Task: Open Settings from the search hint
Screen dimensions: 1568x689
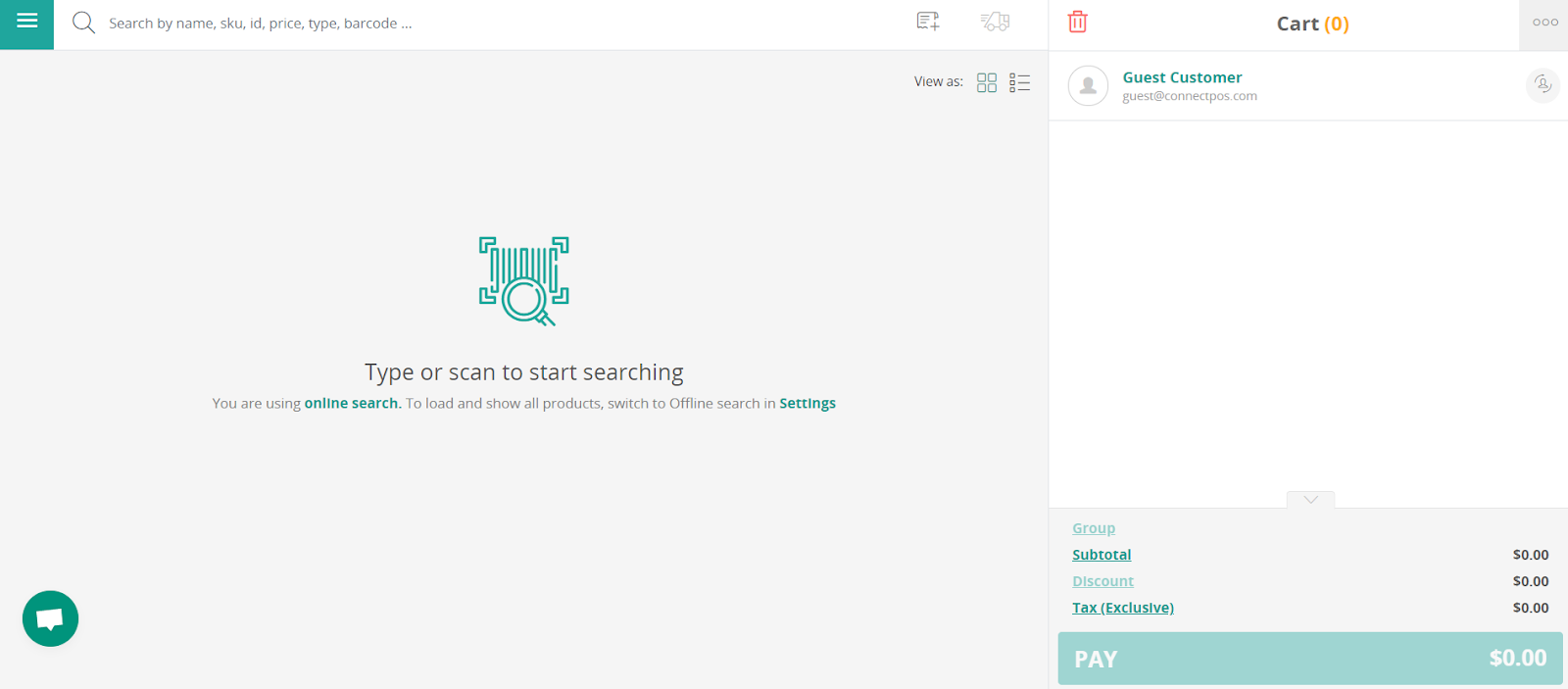Action: click(x=808, y=403)
